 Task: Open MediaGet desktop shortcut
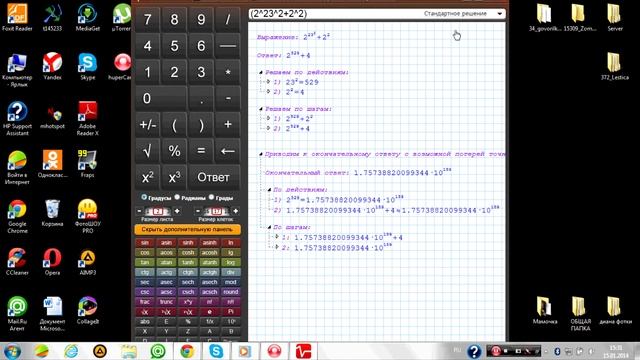87,18
